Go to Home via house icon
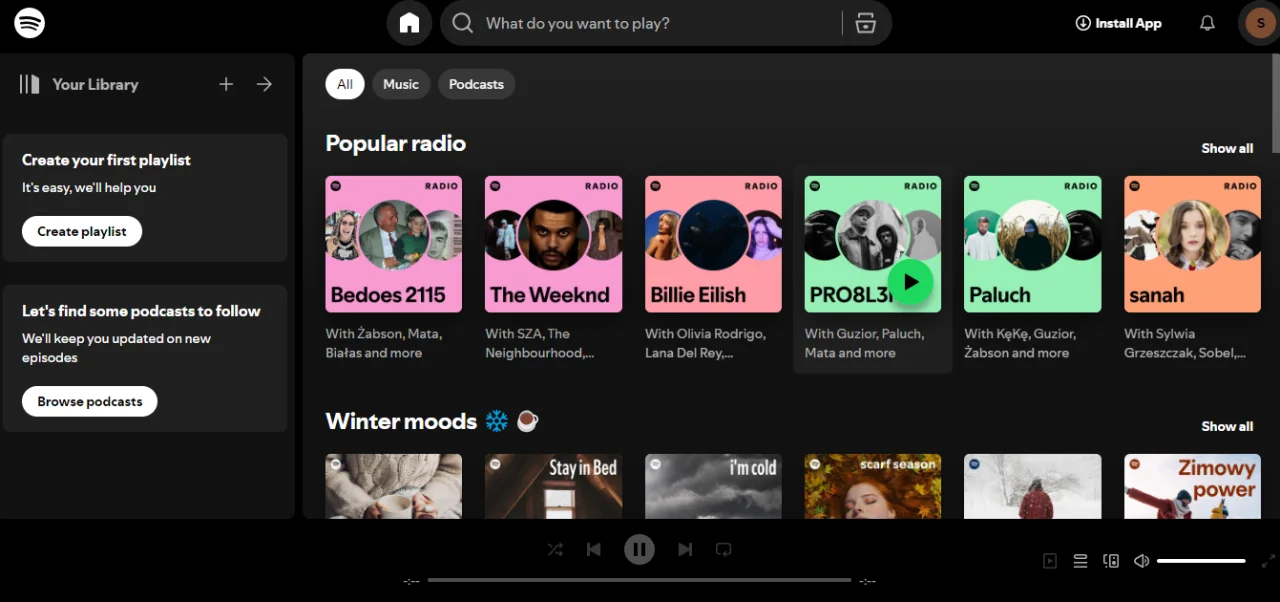 [x=409, y=23]
